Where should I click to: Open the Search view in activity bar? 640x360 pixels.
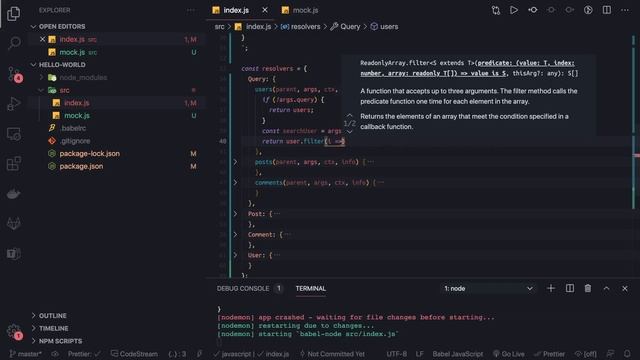(14, 42)
